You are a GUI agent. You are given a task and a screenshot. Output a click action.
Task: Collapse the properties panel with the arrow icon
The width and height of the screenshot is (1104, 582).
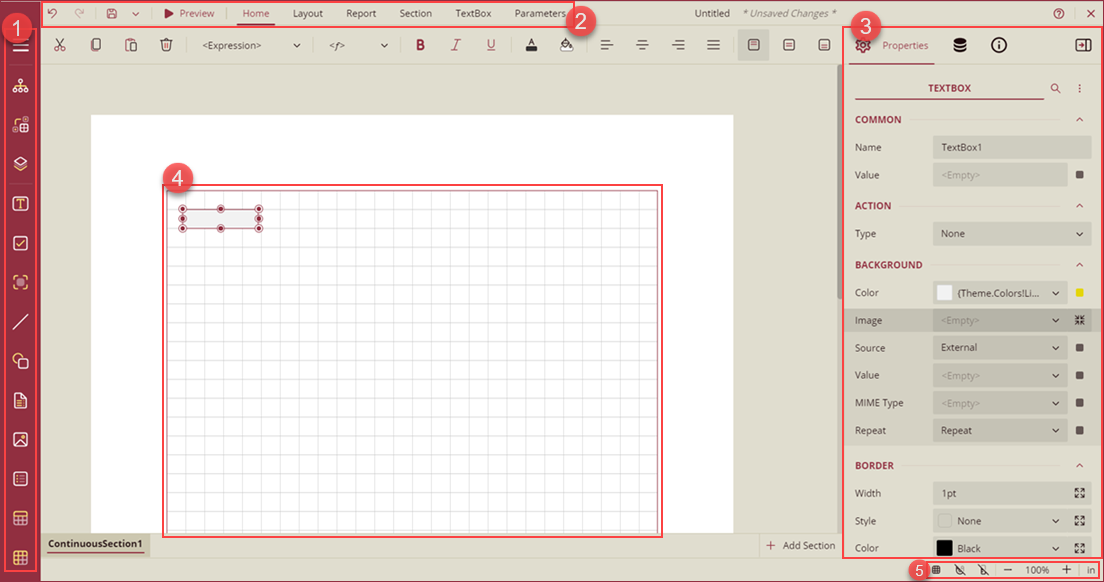1083,45
